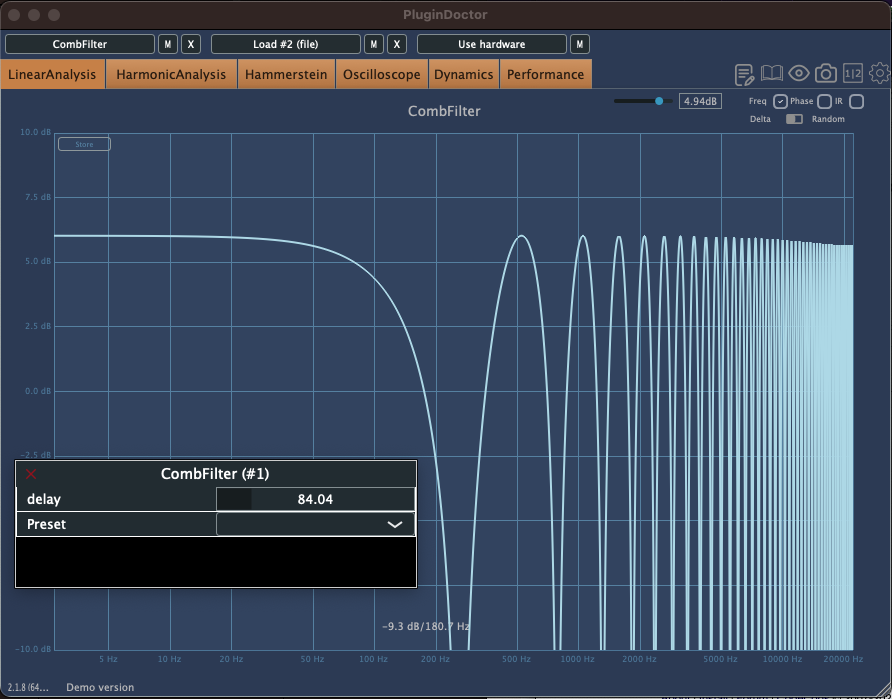Viewport: 892px width, 699px height.
Task: Click the 4.94dB value field
Action: 700,101
